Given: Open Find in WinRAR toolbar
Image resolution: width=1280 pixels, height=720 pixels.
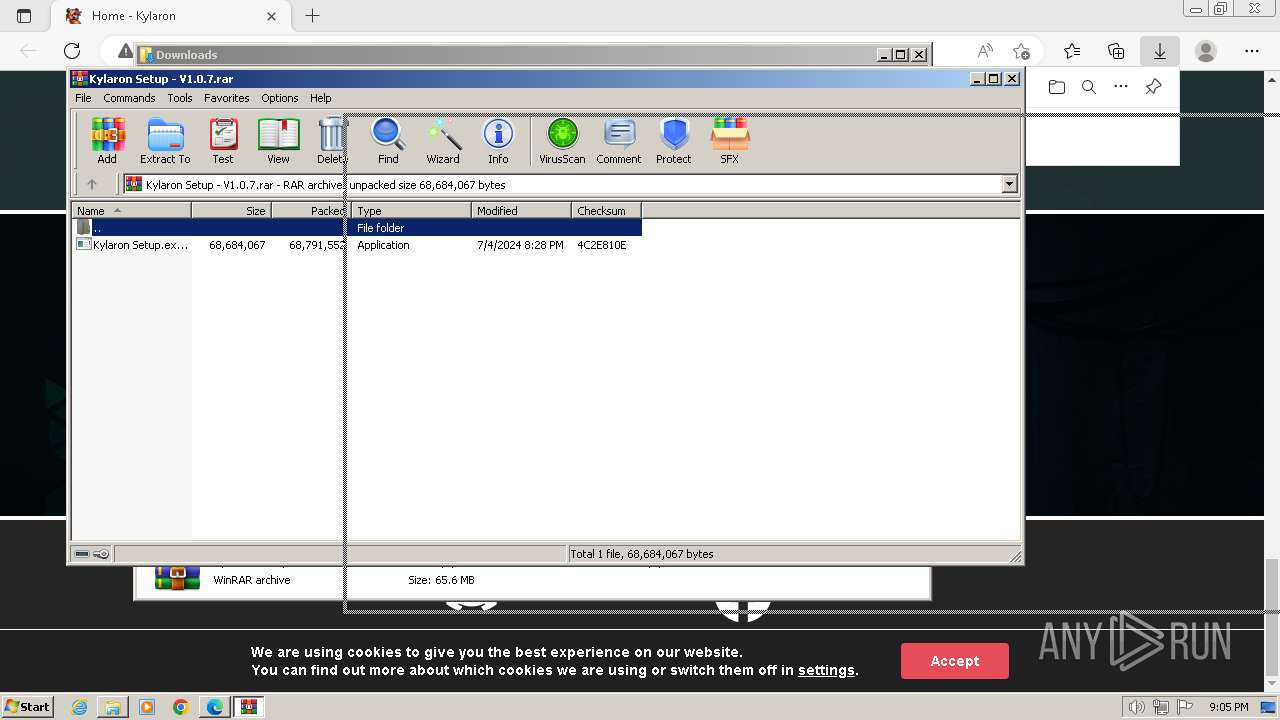Looking at the screenshot, I should tap(388, 141).
